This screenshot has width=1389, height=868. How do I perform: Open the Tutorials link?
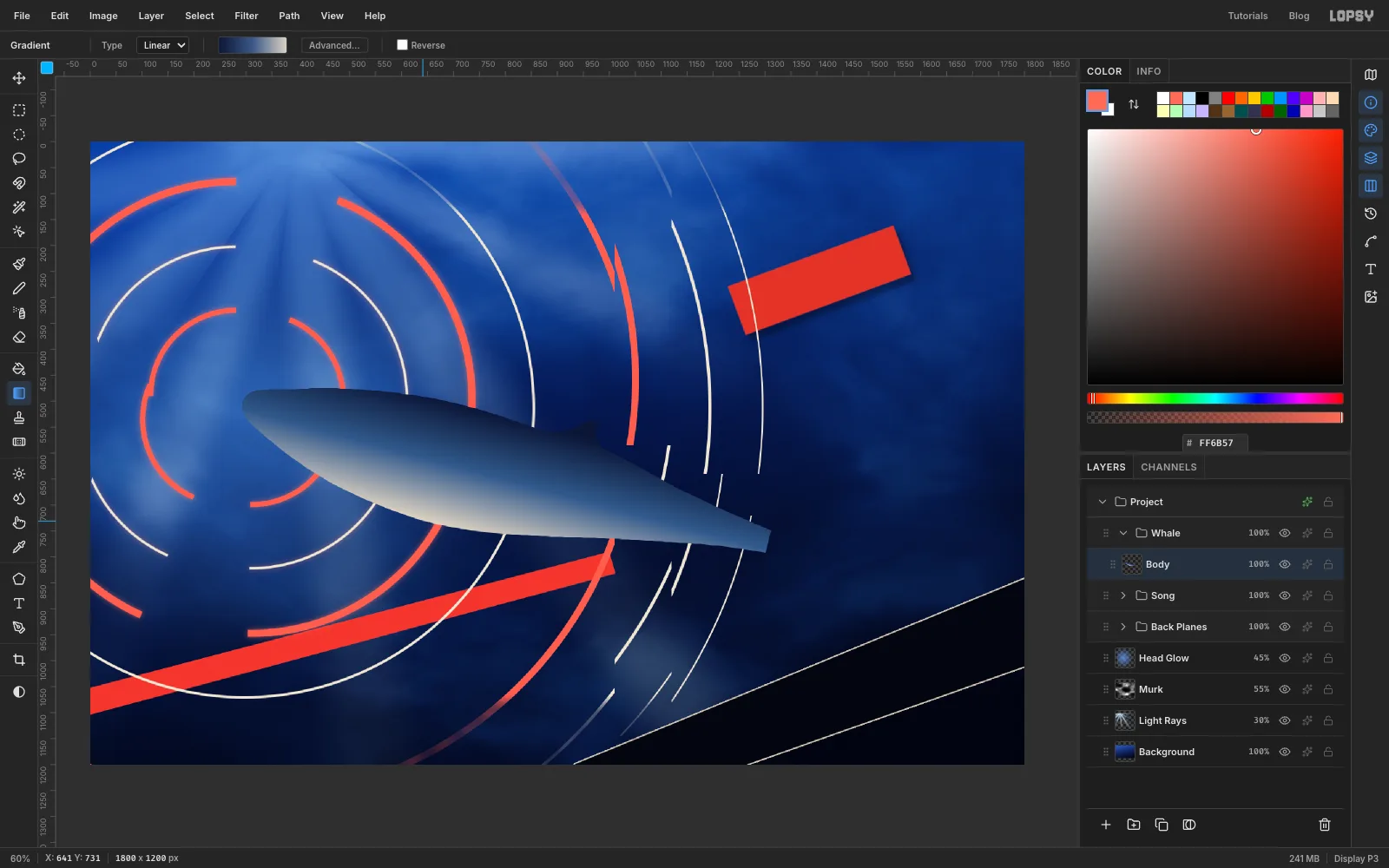[1247, 16]
